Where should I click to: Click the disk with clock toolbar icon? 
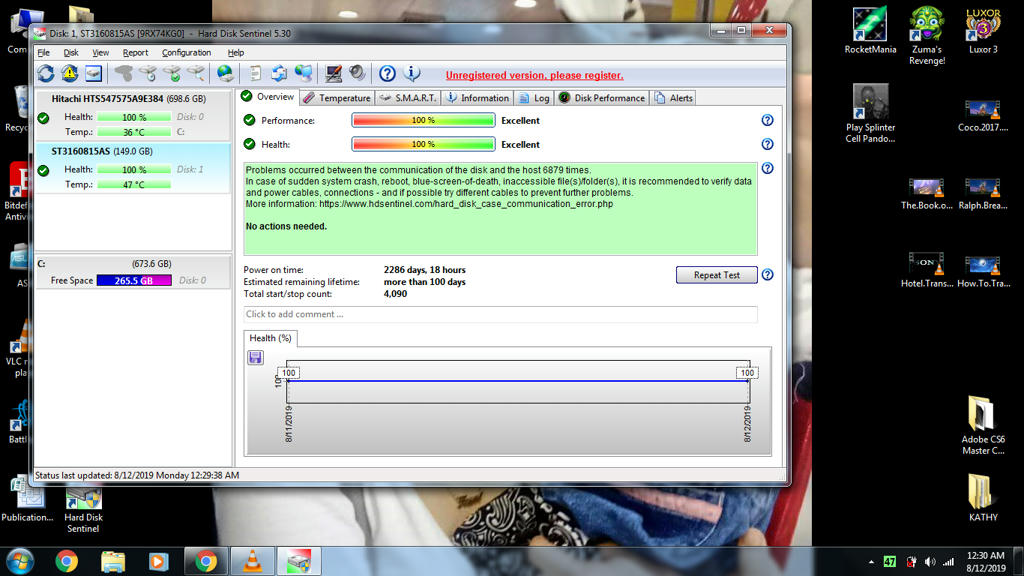tap(148, 73)
